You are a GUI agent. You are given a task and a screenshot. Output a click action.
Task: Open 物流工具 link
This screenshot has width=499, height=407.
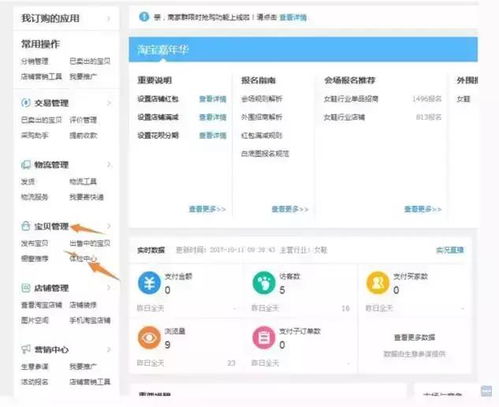click(x=83, y=182)
